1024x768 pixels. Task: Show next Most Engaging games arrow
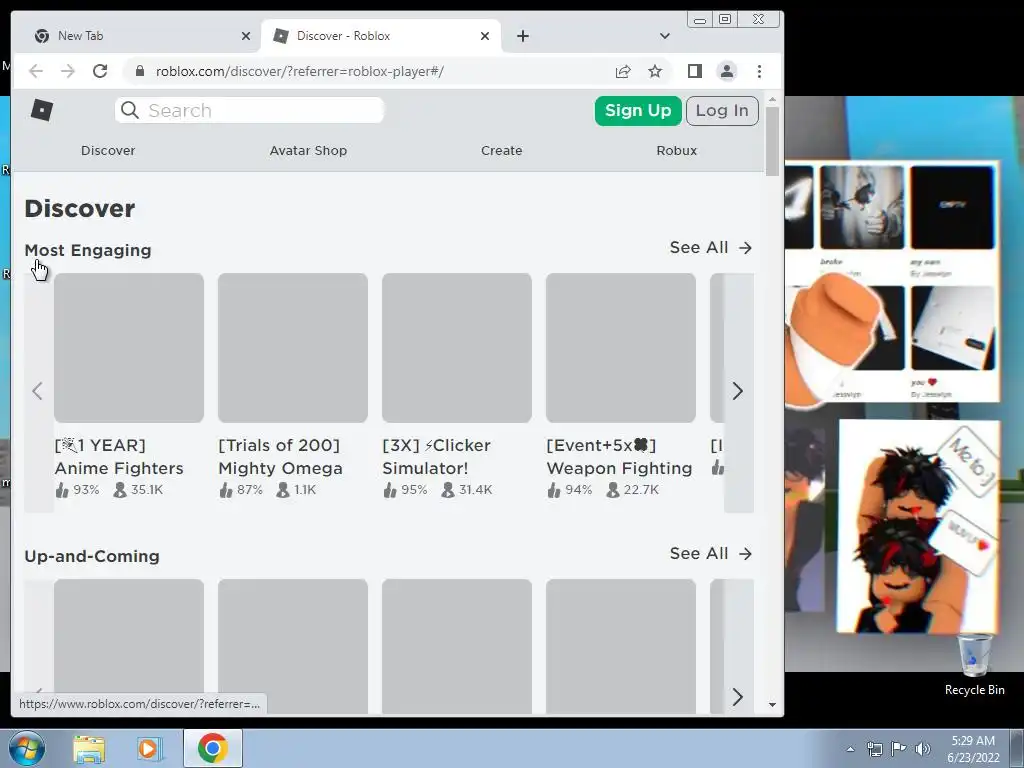pyautogui.click(x=738, y=391)
